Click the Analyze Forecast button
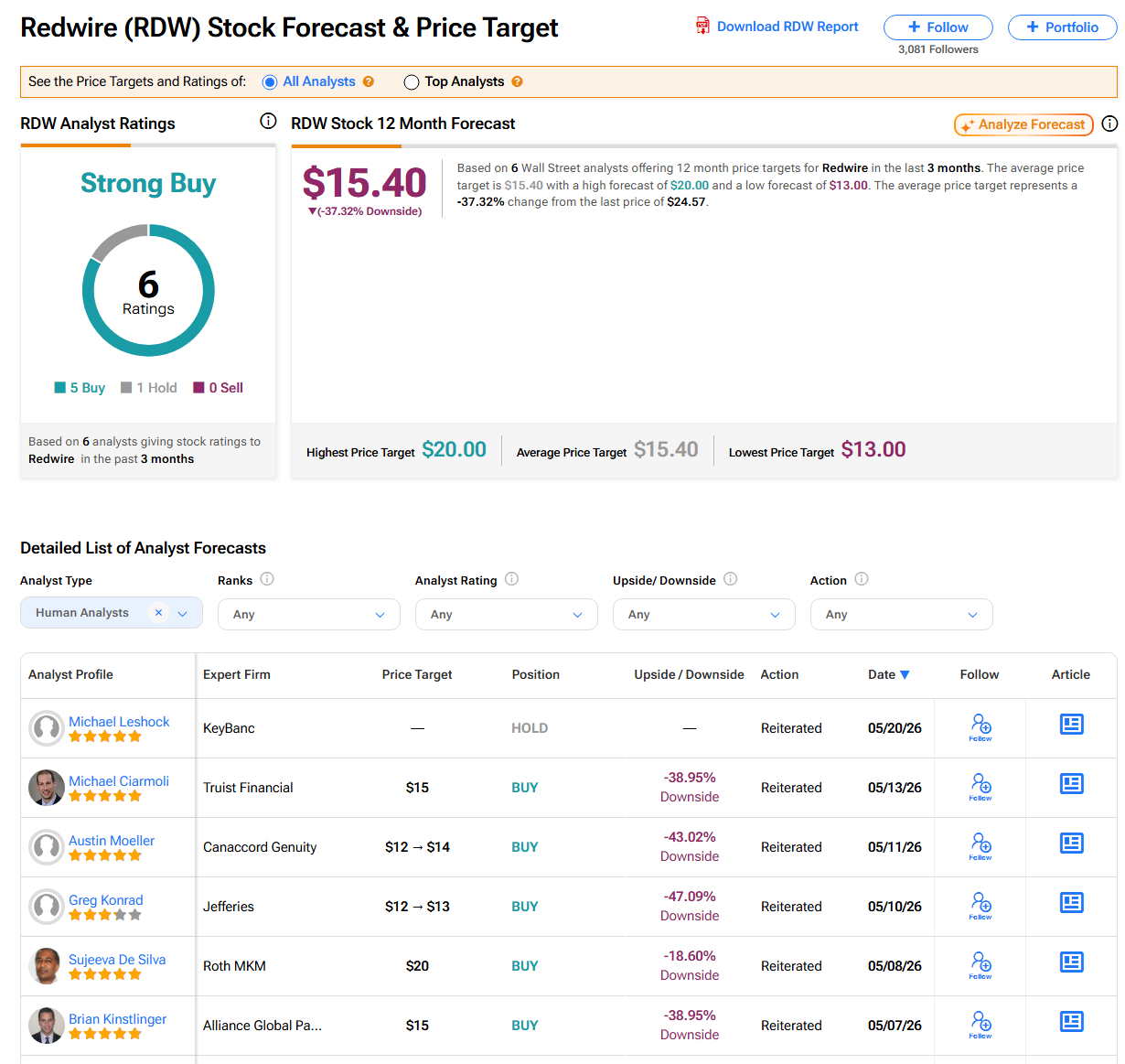The image size is (1125, 1064). (1023, 124)
